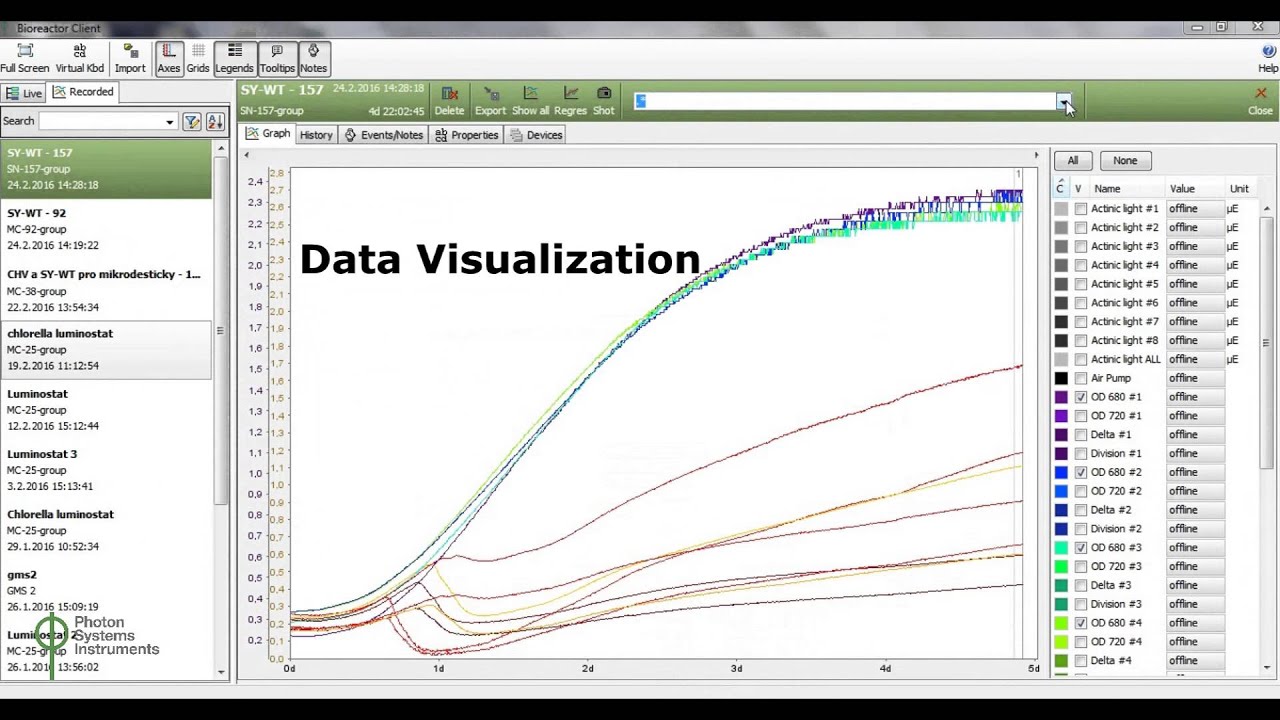Click the filter icon next to Search
The width and height of the screenshot is (1280, 720).
192,122
